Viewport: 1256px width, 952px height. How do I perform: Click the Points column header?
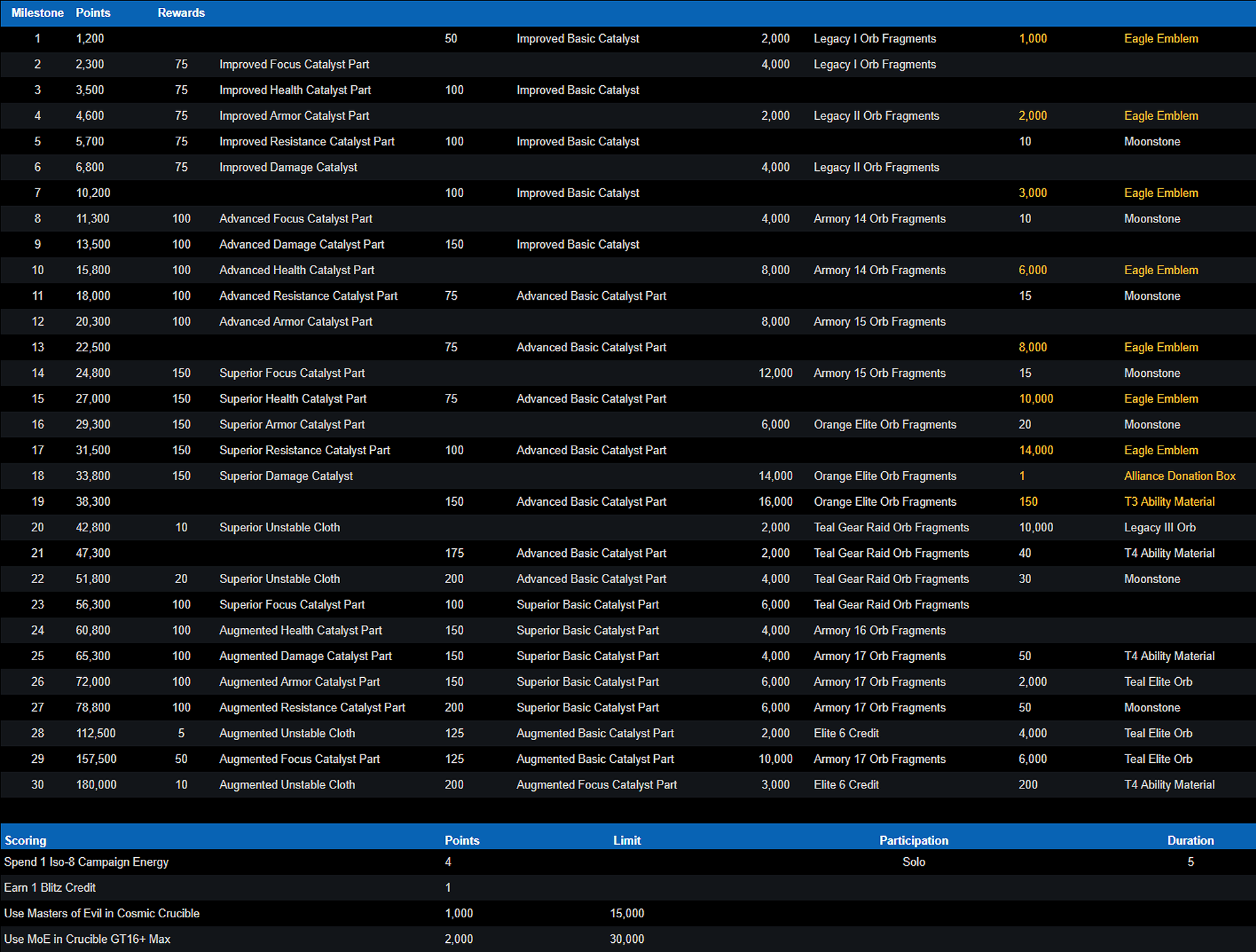(93, 12)
